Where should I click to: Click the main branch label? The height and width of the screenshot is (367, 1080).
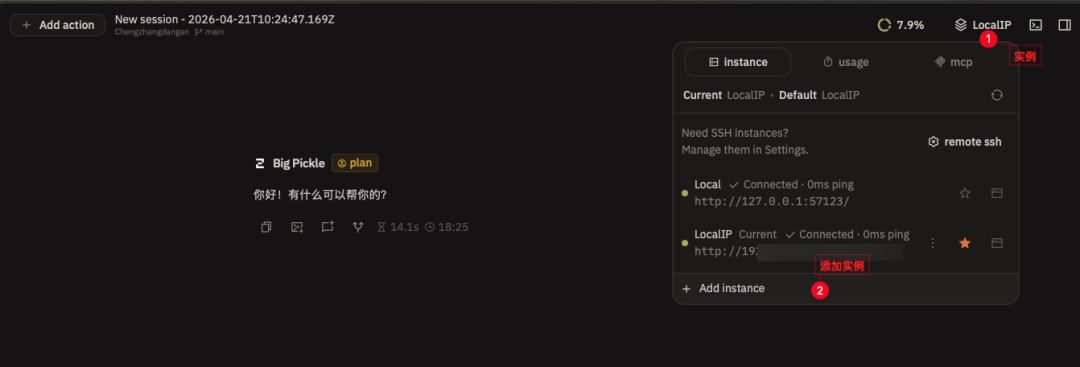[209, 32]
